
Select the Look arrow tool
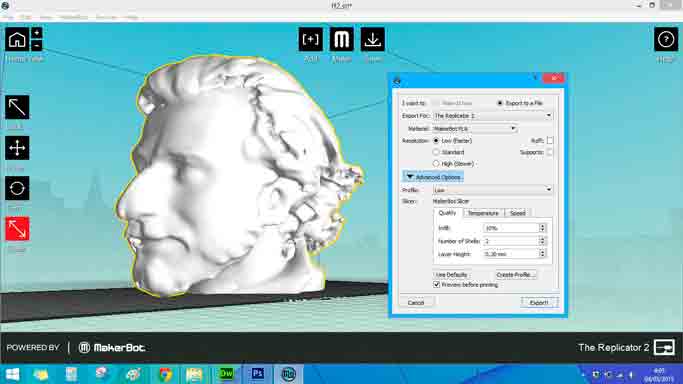tap(17, 107)
